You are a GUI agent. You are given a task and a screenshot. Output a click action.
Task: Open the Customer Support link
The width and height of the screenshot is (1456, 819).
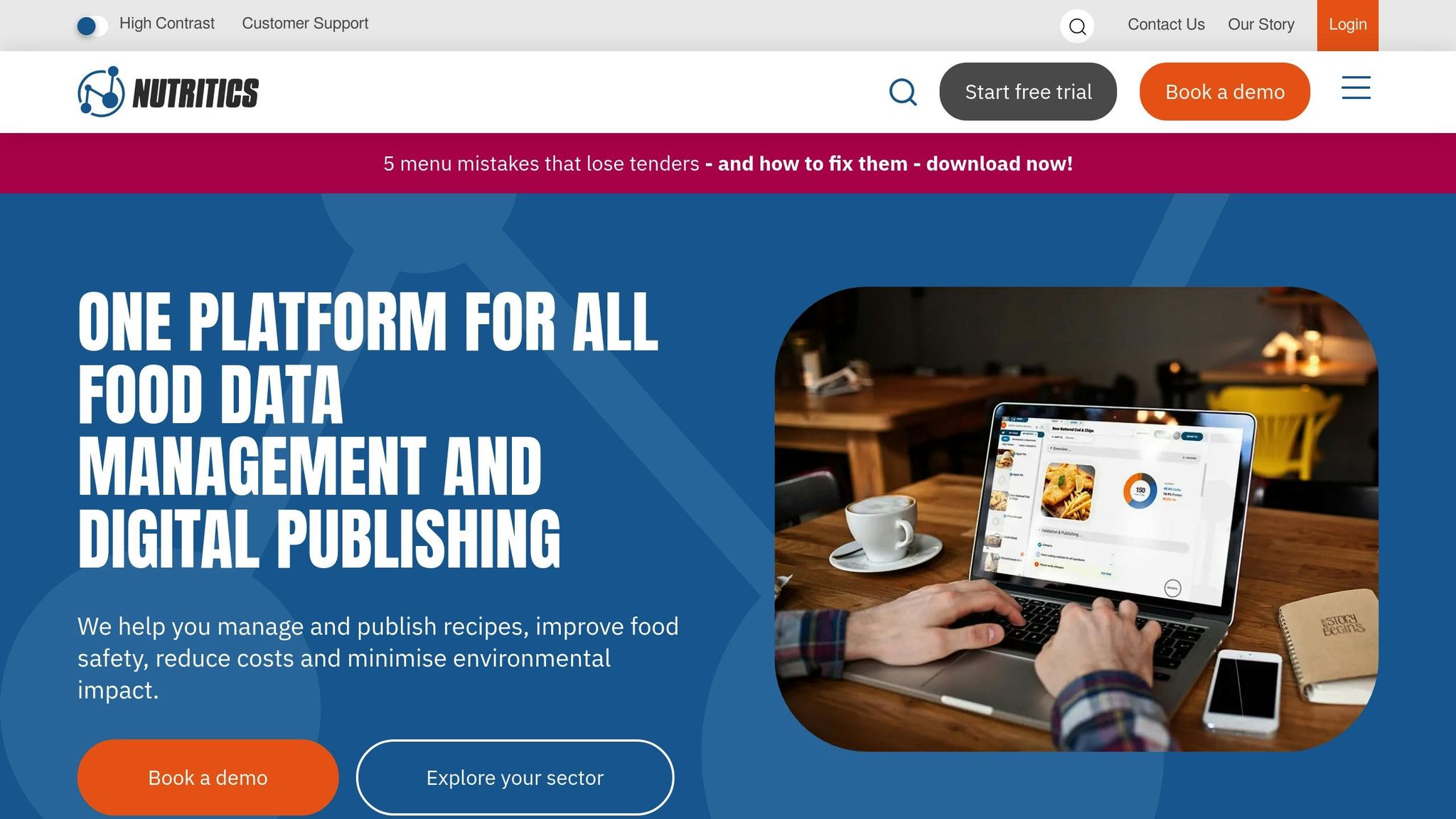(305, 23)
